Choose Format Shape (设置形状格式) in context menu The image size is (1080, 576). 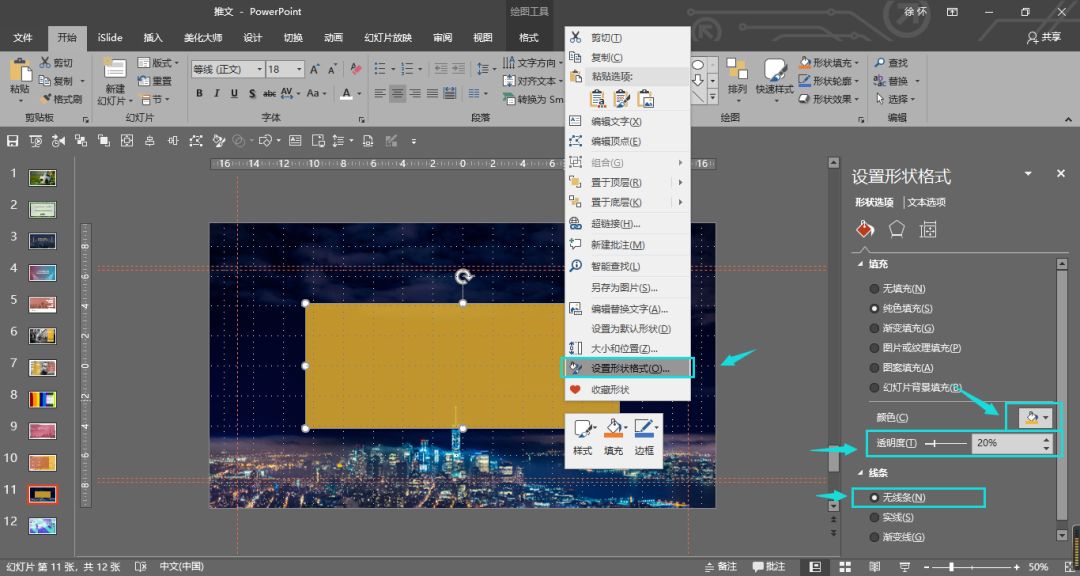tap(629, 368)
